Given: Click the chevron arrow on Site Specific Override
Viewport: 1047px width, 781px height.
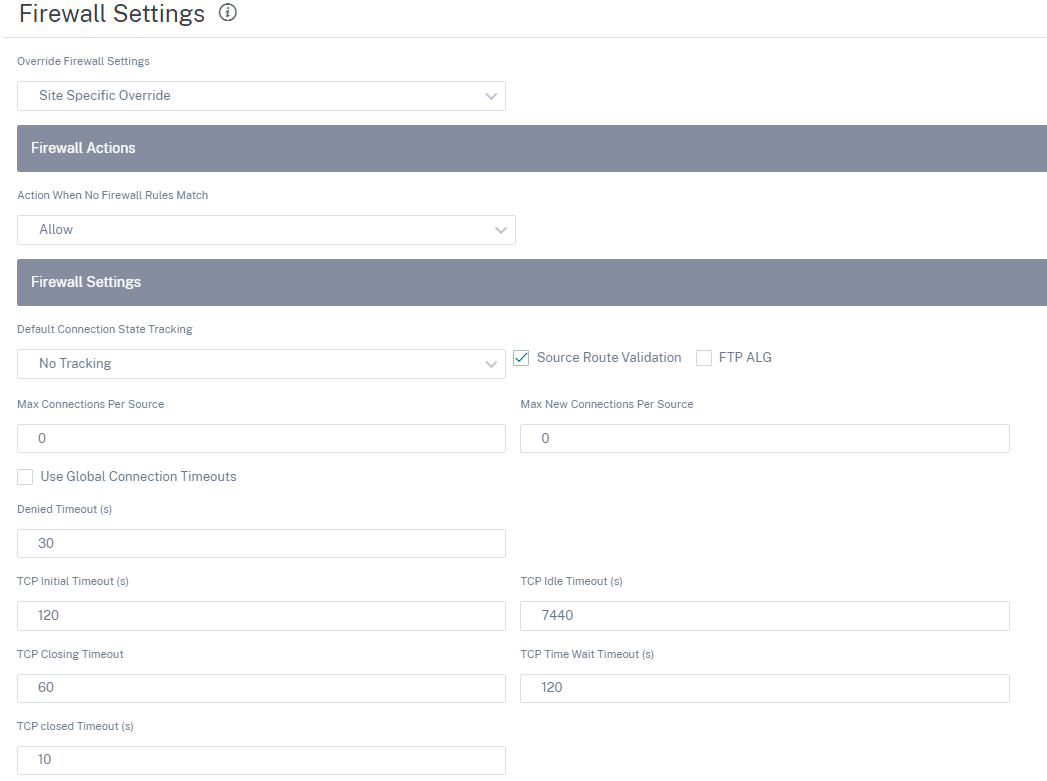Looking at the screenshot, I should coord(491,96).
